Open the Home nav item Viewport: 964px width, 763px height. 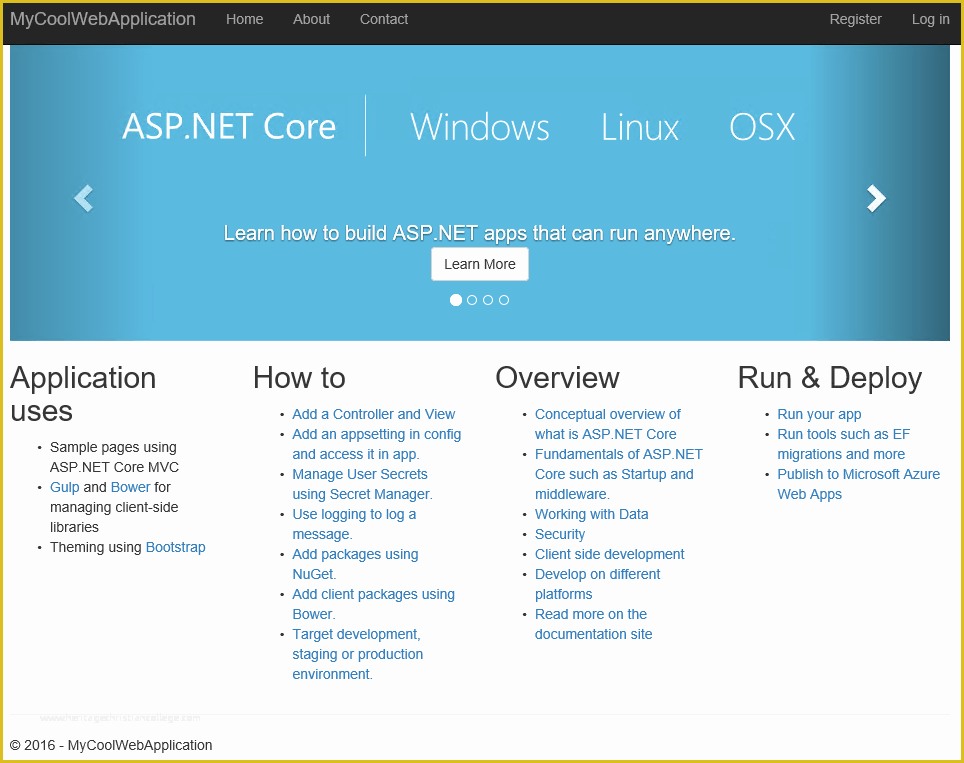point(245,20)
